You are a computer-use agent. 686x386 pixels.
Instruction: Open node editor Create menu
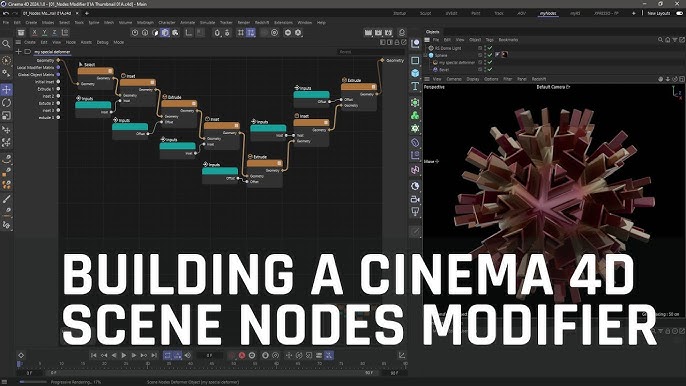[x=30, y=42]
